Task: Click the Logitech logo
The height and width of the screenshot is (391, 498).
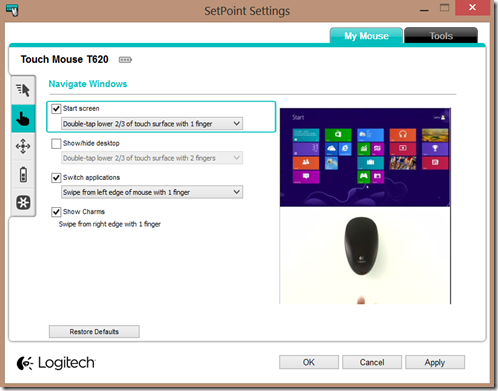Action: [x=56, y=363]
